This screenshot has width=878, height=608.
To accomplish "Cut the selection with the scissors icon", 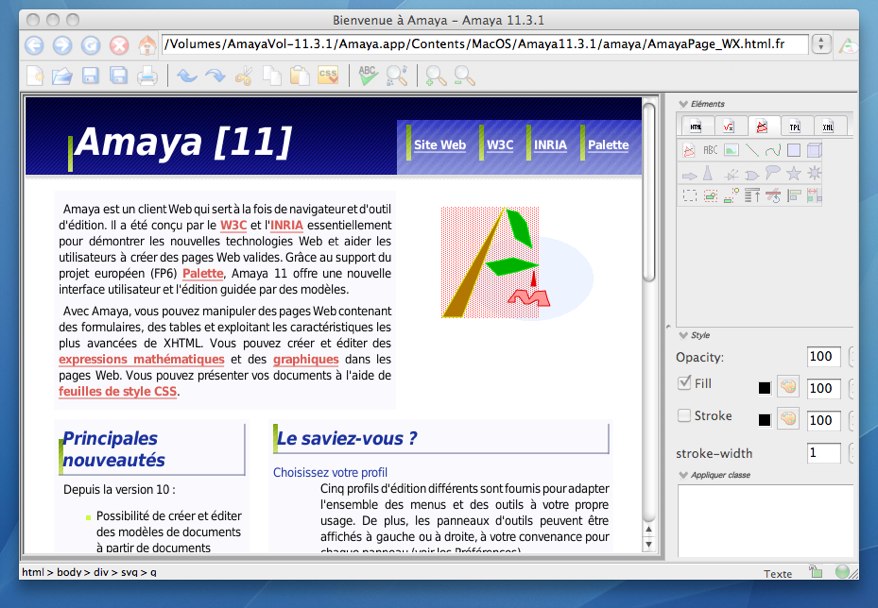I will tap(244, 75).
